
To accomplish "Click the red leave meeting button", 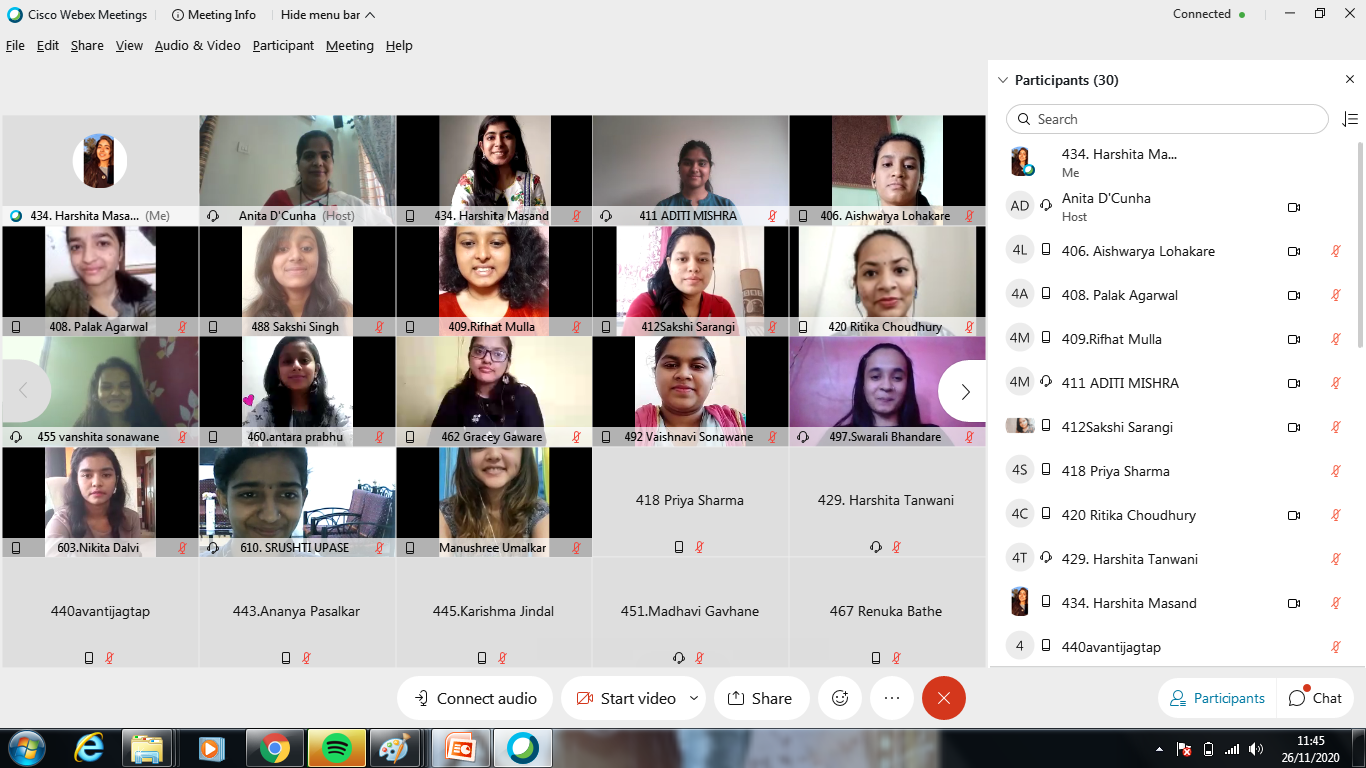I will pos(943,698).
